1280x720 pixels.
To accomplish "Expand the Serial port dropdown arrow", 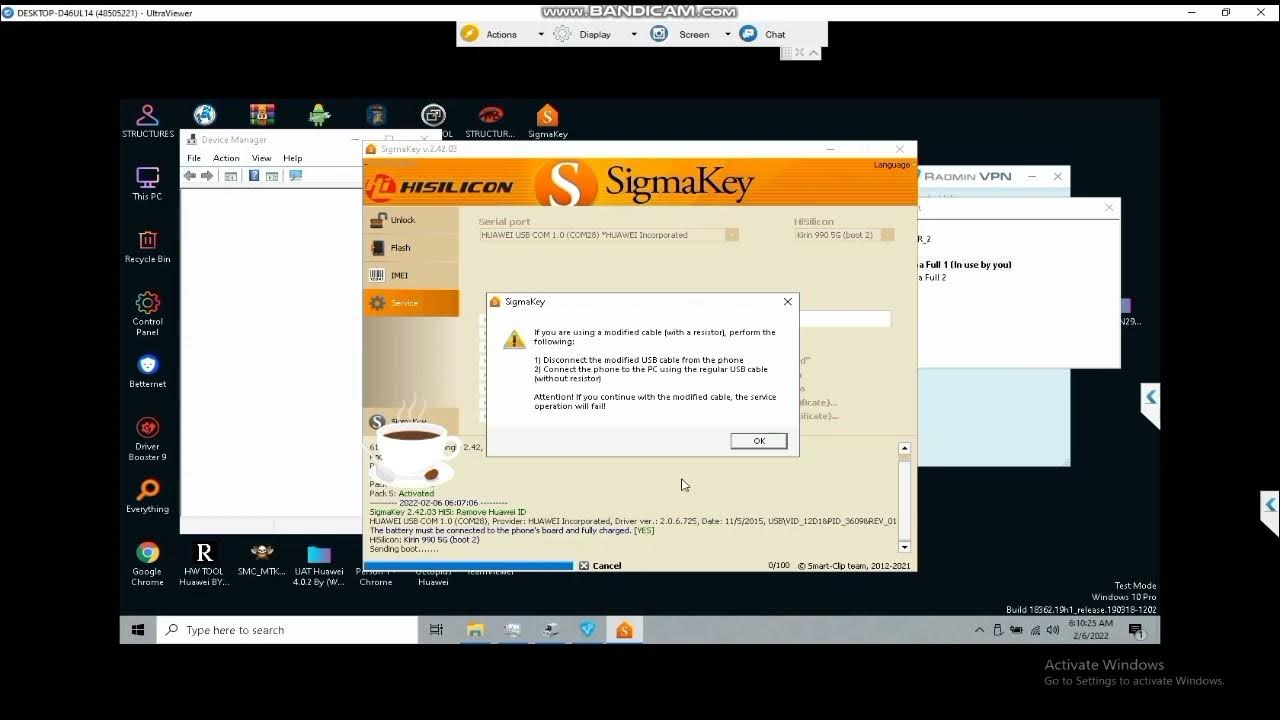I will coord(732,235).
